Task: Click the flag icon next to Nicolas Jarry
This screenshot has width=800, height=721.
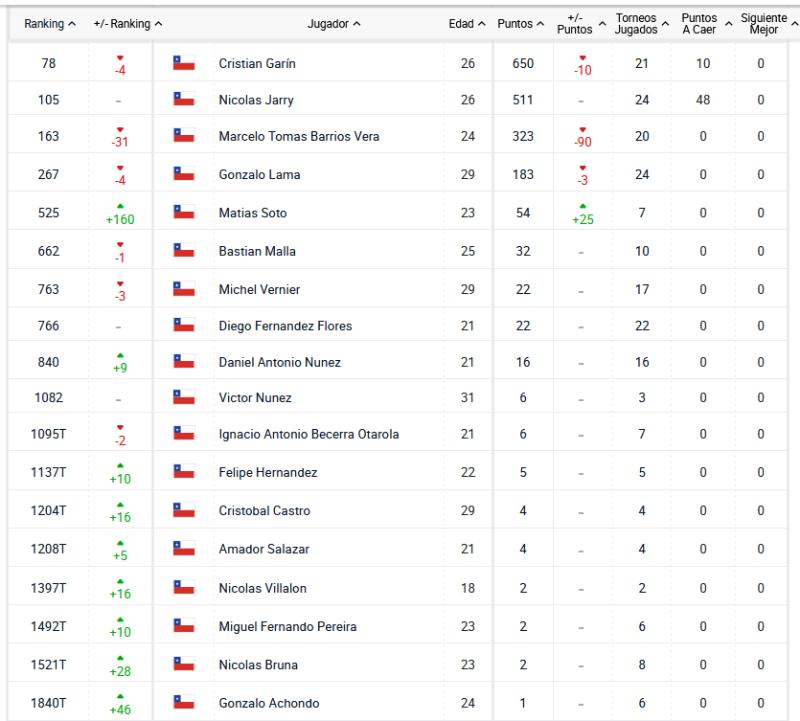Action: pyautogui.click(x=183, y=100)
